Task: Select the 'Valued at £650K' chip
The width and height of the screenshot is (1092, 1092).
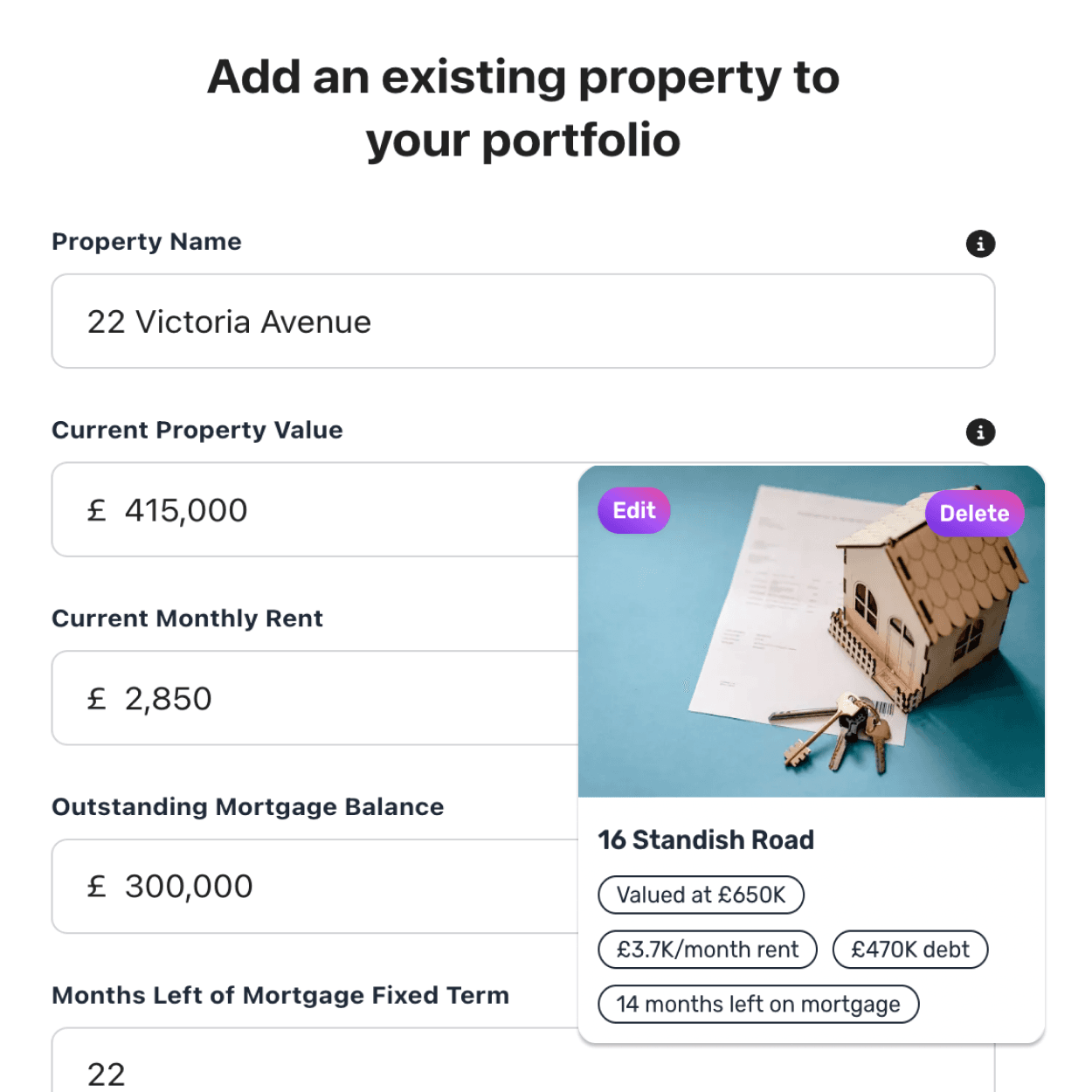Action: [x=701, y=895]
